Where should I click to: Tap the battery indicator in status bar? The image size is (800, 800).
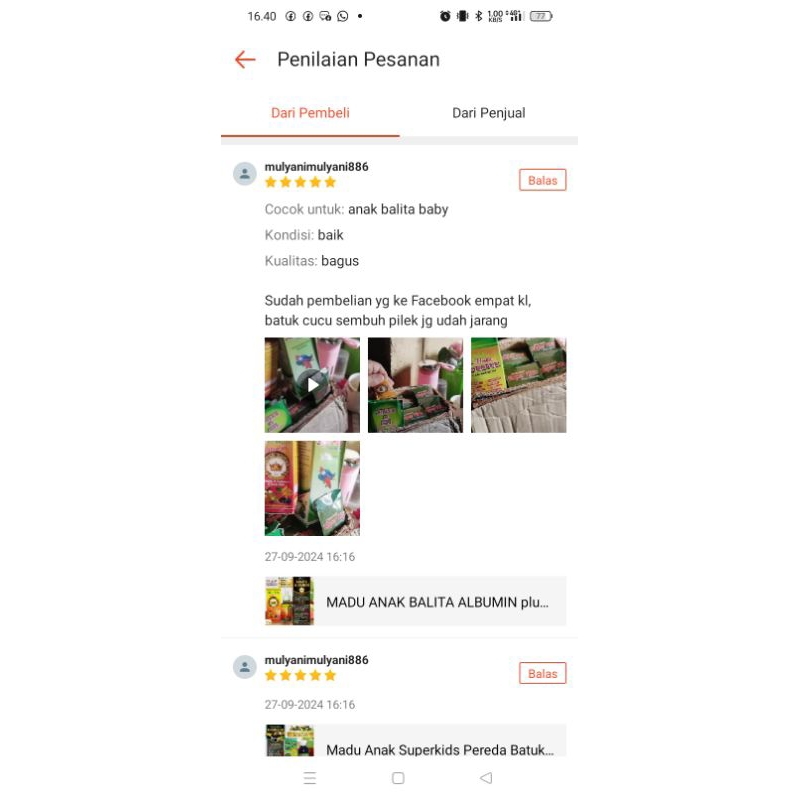pyautogui.click(x=541, y=16)
